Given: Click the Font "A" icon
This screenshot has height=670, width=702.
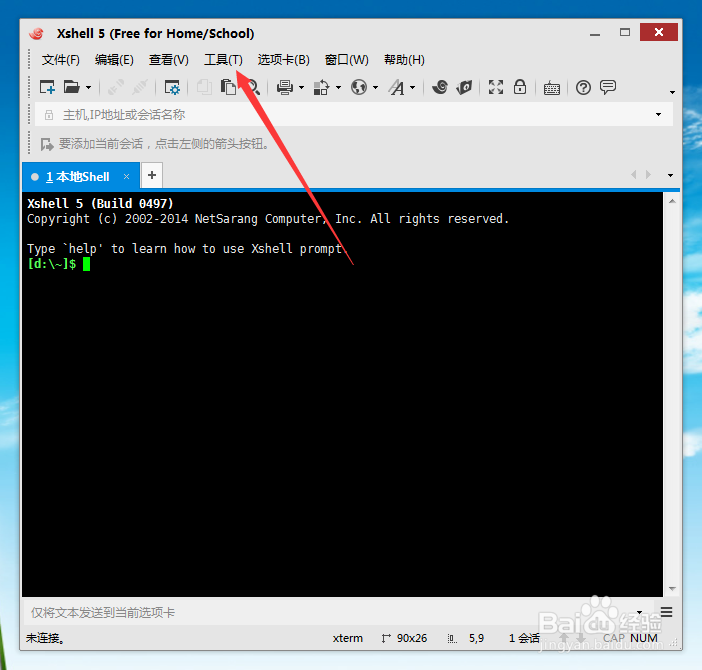Looking at the screenshot, I should [x=396, y=87].
